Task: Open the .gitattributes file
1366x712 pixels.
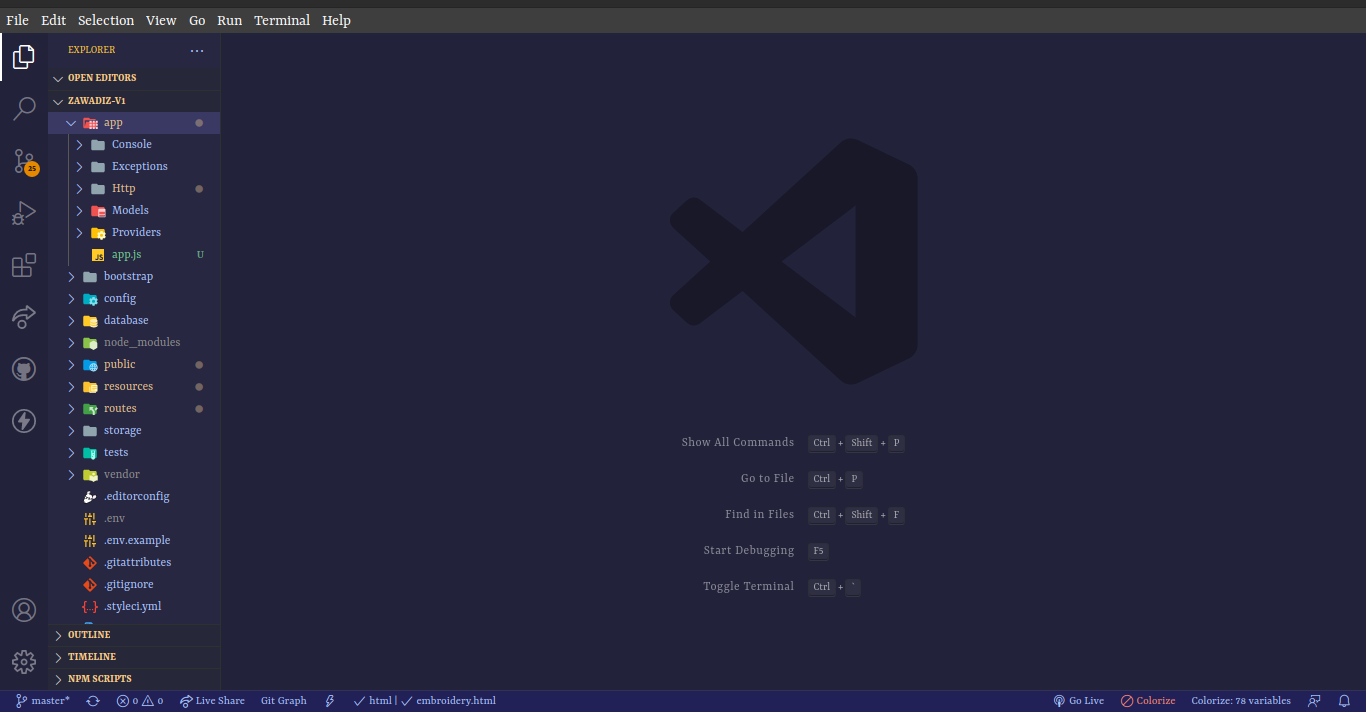Action: click(x=134, y=563)
